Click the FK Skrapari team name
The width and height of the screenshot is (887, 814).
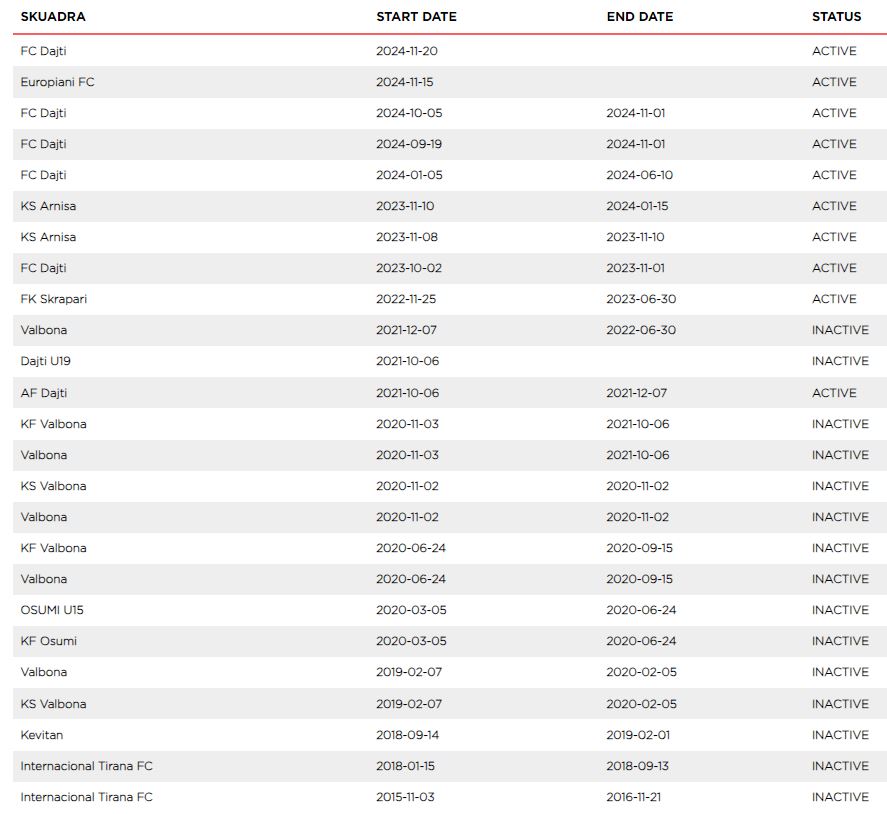(x=54, y=299)
